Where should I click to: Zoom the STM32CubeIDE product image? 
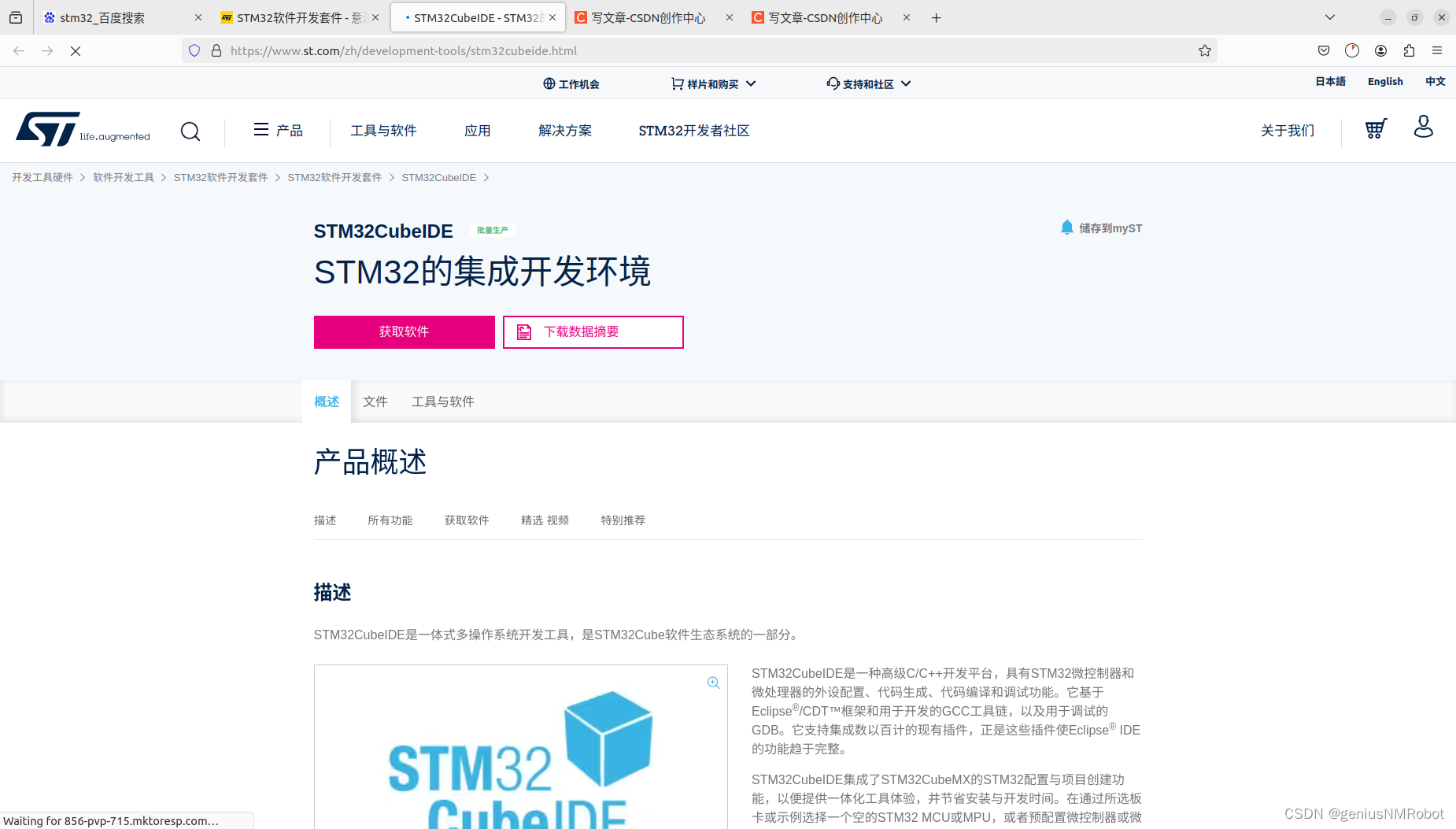pyautogui.click(x=713, y=683)
